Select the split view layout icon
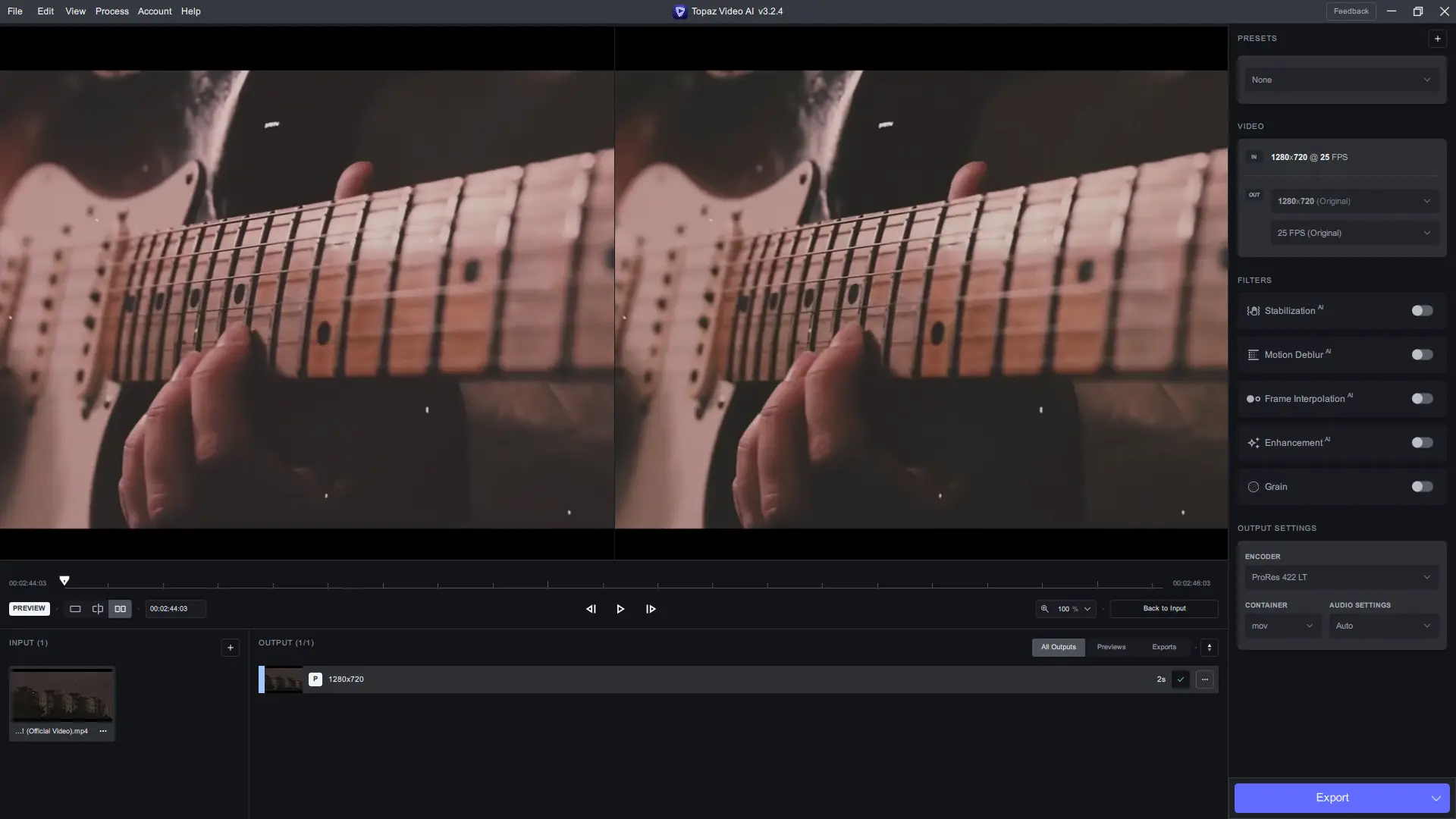Image resolution: width=1456 pixels, height=819 pixels. coord(98,609)
